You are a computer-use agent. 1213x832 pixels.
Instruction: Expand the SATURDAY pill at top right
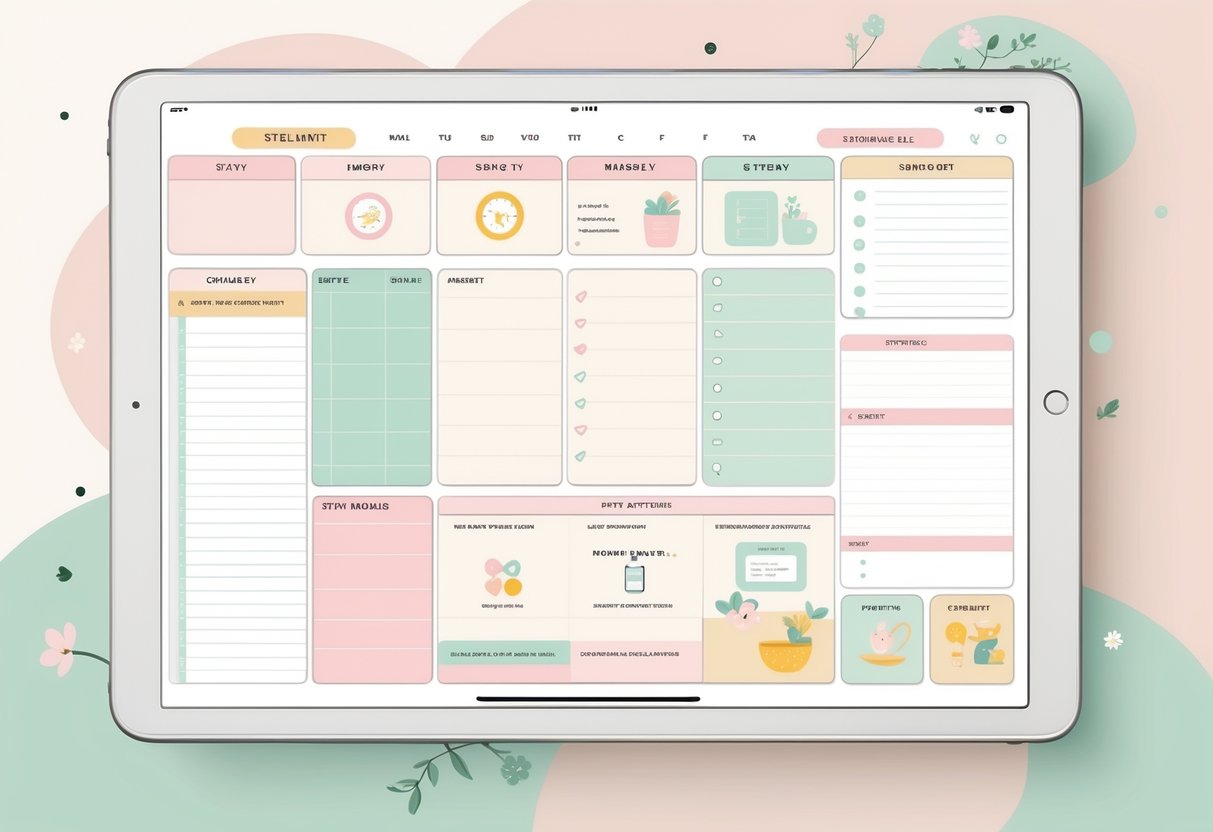pos(880,137)
